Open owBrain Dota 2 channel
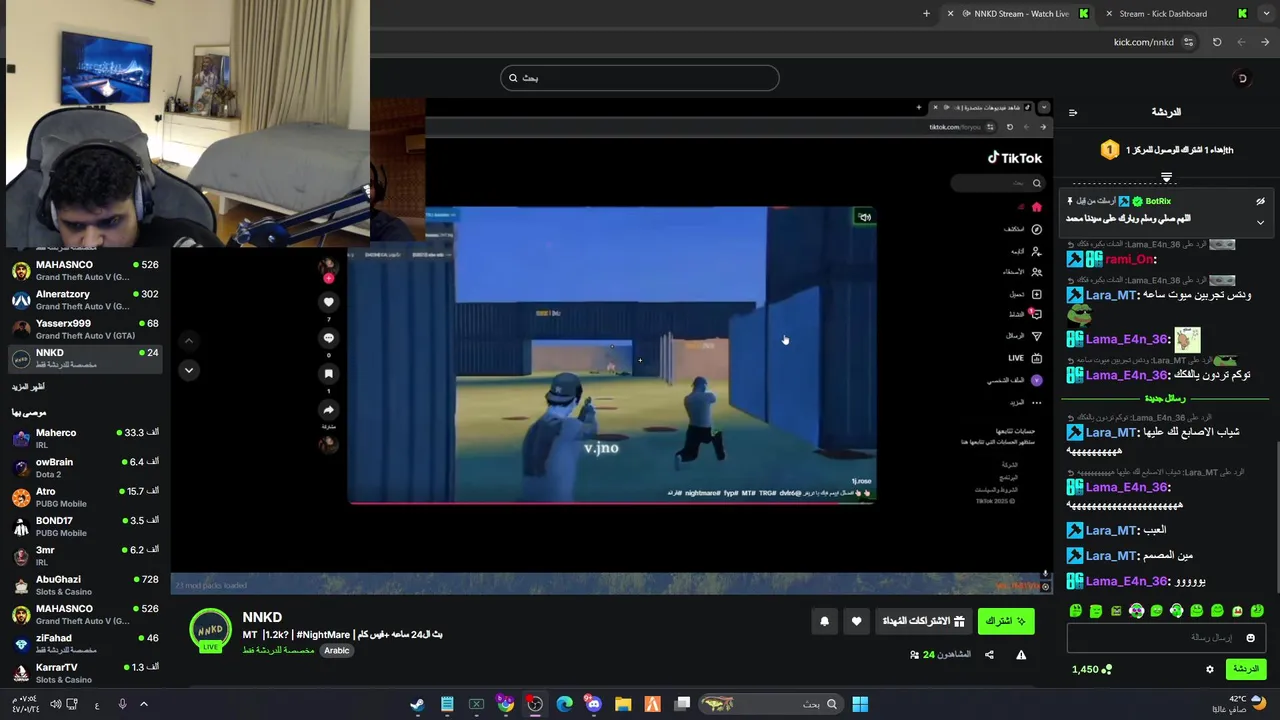 click(85, 467)
